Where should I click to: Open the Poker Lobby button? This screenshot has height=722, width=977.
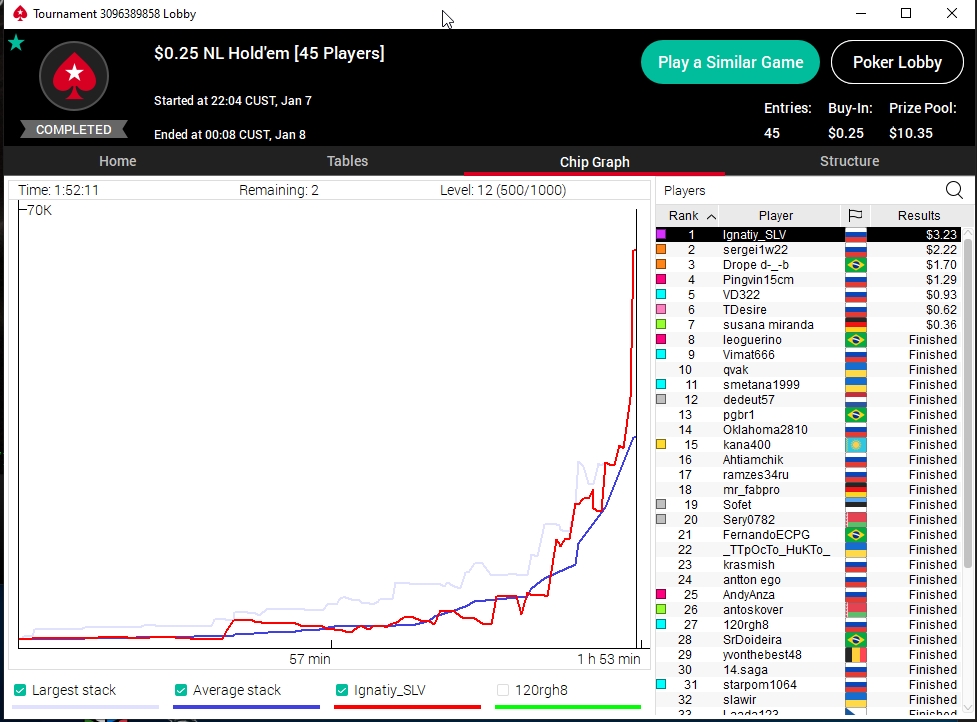point(897,62)
